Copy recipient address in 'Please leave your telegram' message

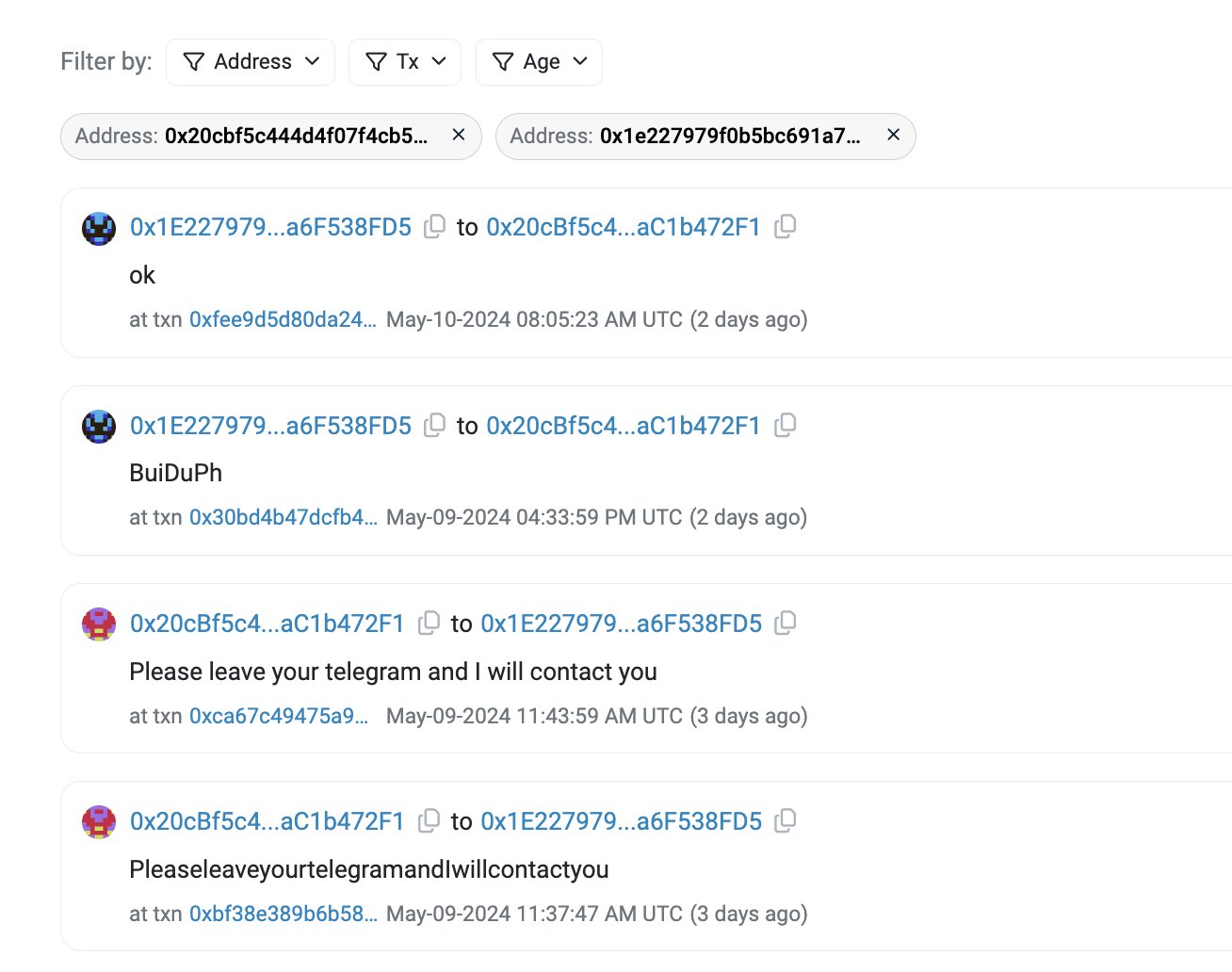click(x=785, y=624)
